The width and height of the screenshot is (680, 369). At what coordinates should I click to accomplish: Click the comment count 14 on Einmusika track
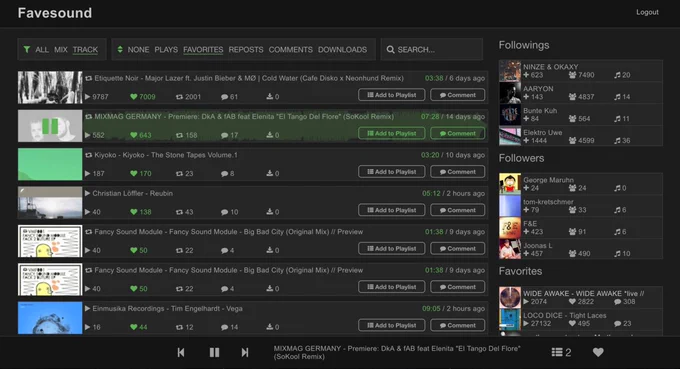(x=230, y=327)
